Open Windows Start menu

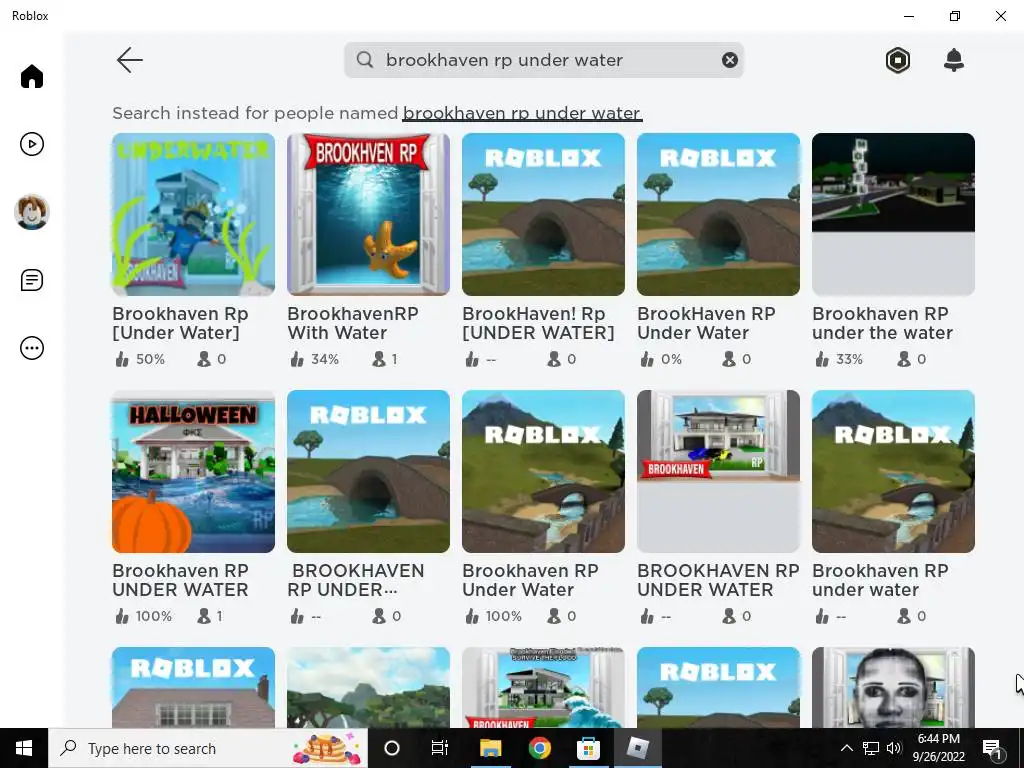point(24,748)
